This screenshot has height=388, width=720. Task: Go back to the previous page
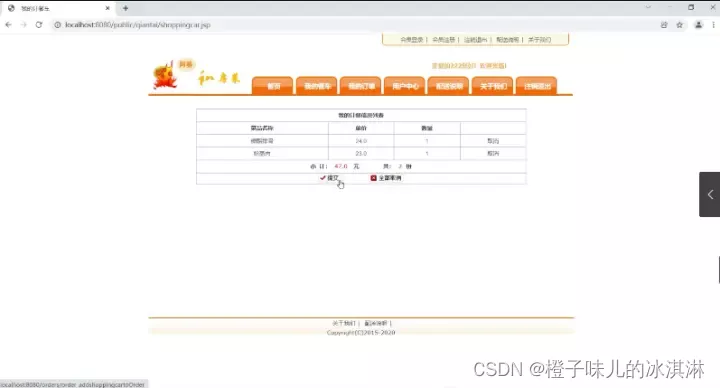click(9, 25)
